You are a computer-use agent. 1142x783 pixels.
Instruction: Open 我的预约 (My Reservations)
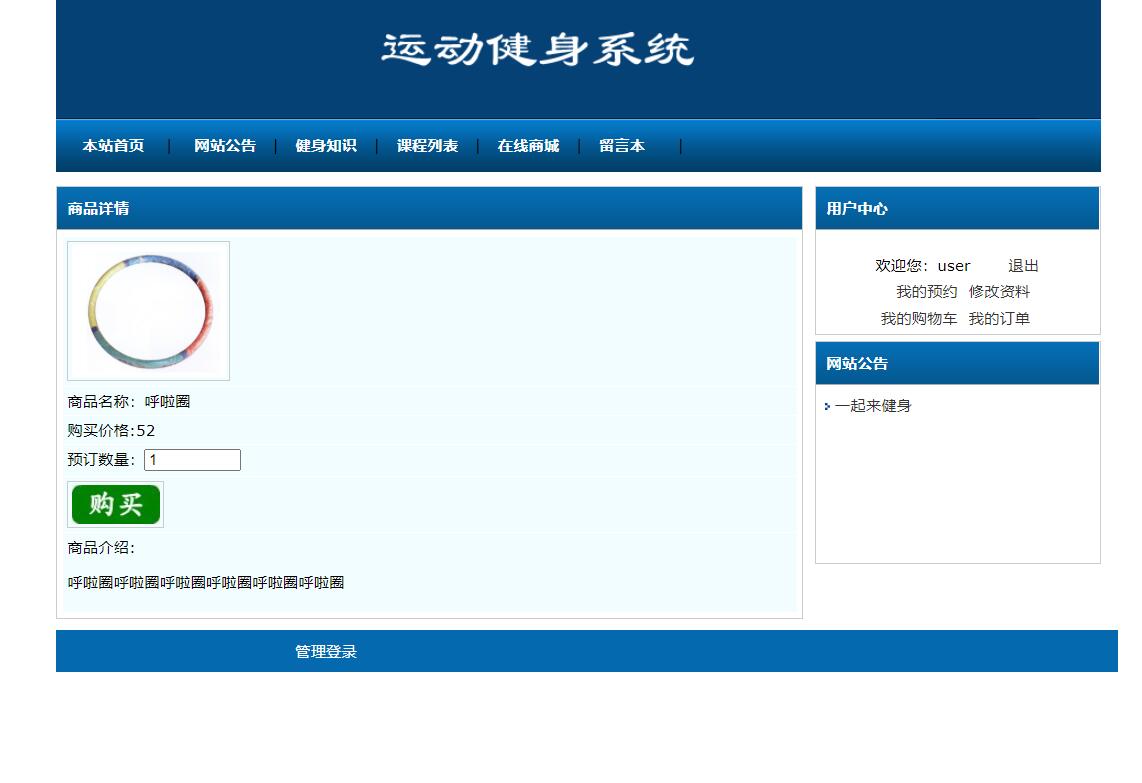tap(927, 291)
